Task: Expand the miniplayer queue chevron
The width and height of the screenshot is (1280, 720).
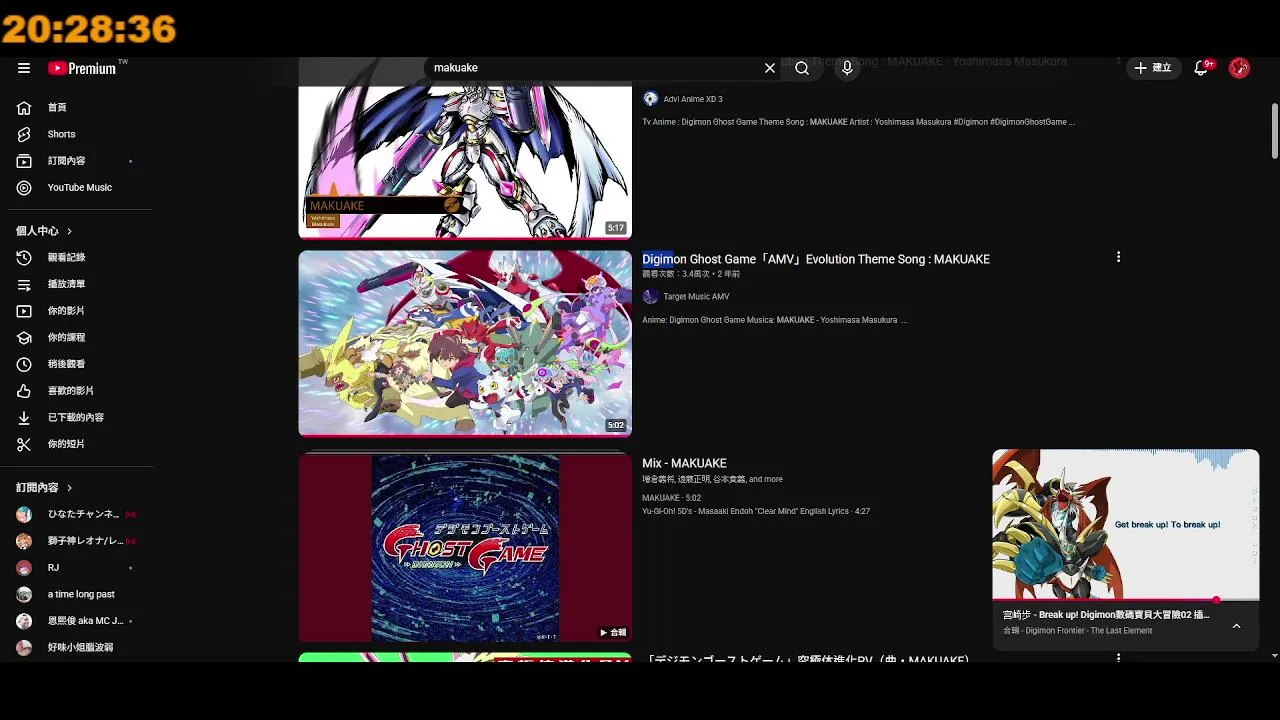Action: [1236, 626]
